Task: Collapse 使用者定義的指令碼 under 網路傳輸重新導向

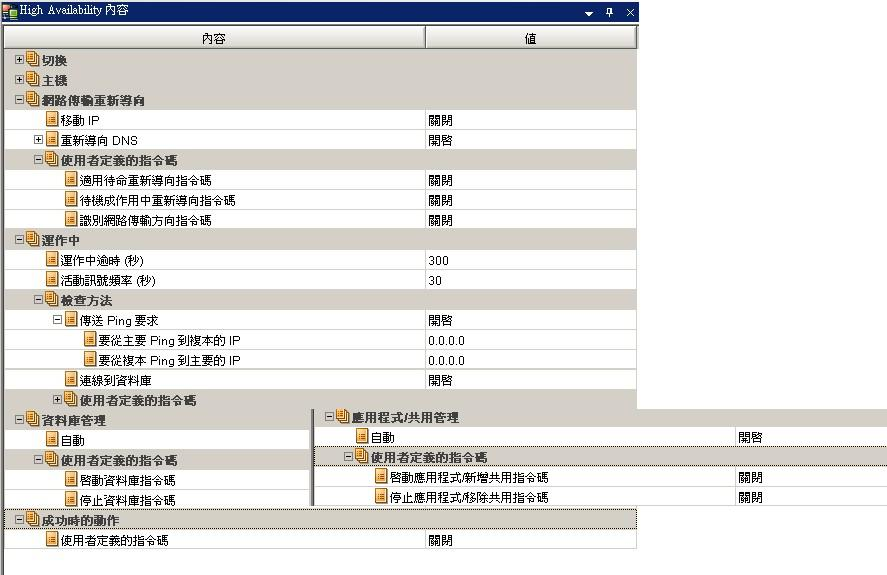Action: tap(38, 160)
